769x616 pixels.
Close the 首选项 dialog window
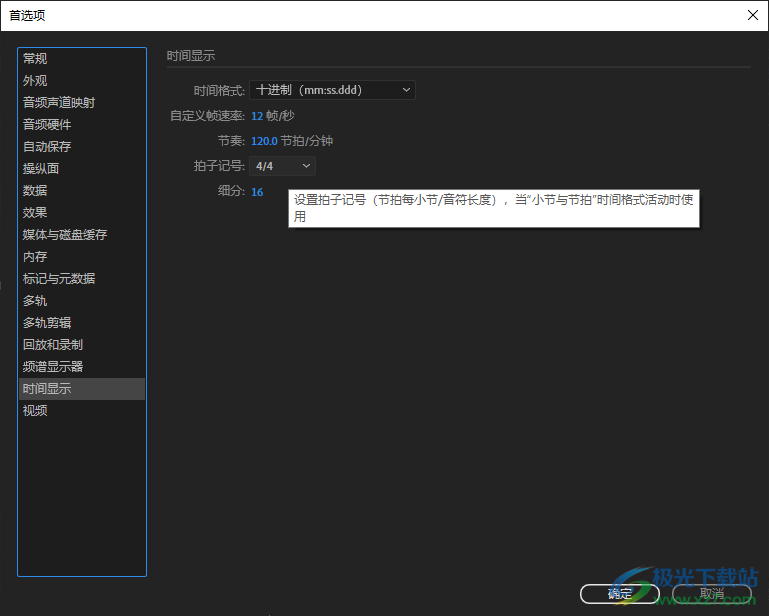[x=752, y=15]
